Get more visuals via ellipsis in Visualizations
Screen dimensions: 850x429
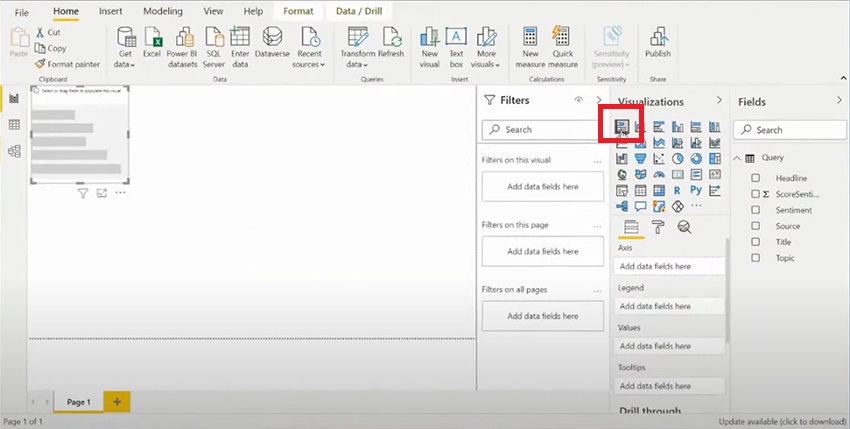pos(697,206)
